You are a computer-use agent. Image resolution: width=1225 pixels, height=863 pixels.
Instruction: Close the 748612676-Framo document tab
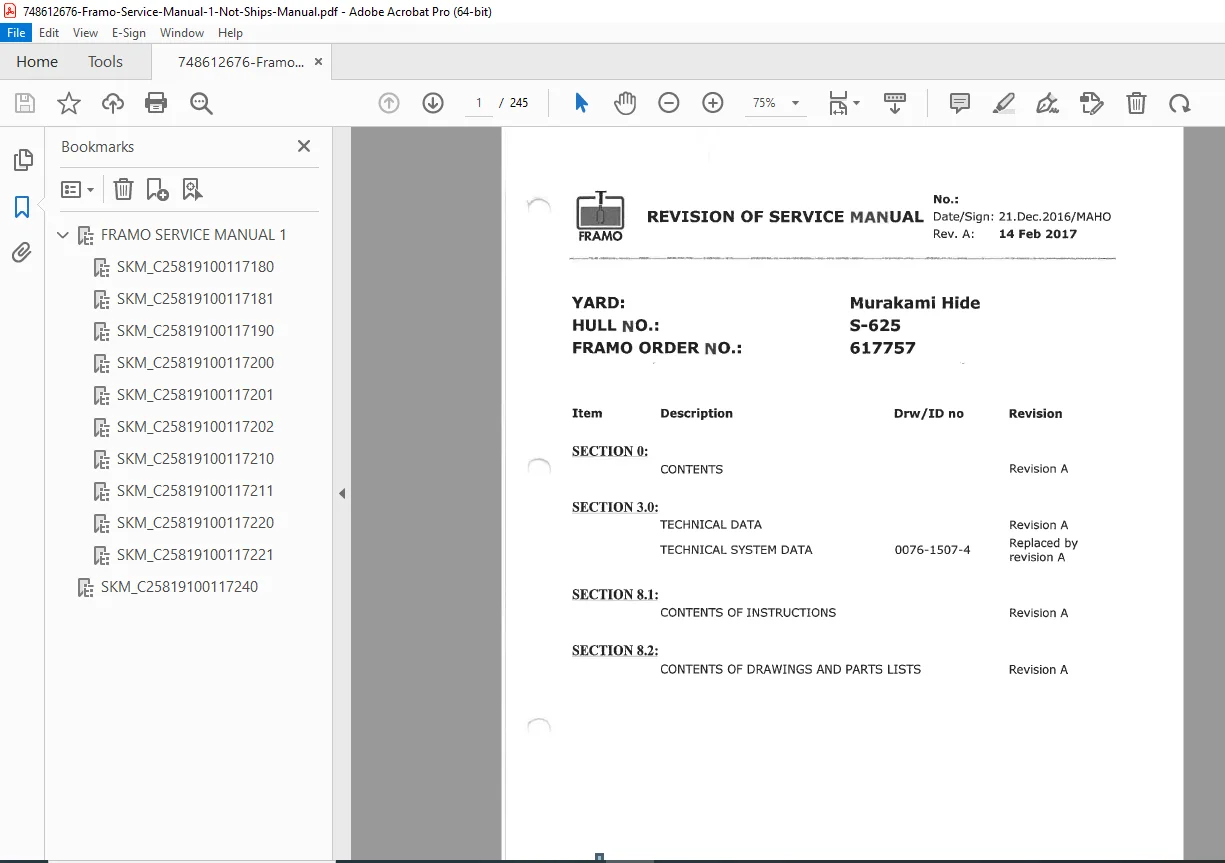coord(318,62)
